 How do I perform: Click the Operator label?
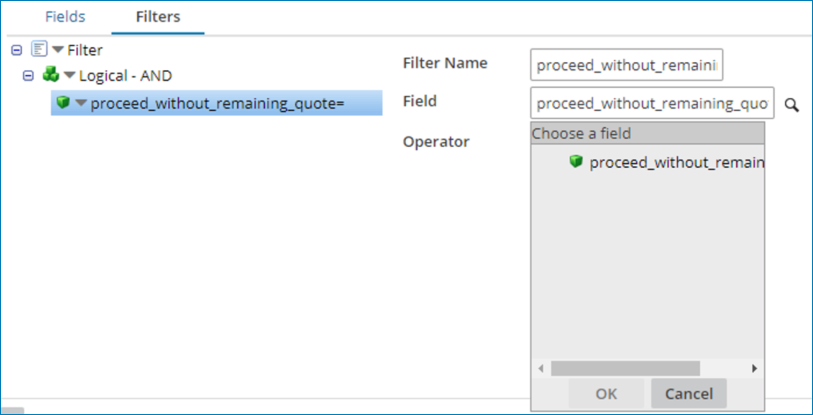tap(436, 142)
